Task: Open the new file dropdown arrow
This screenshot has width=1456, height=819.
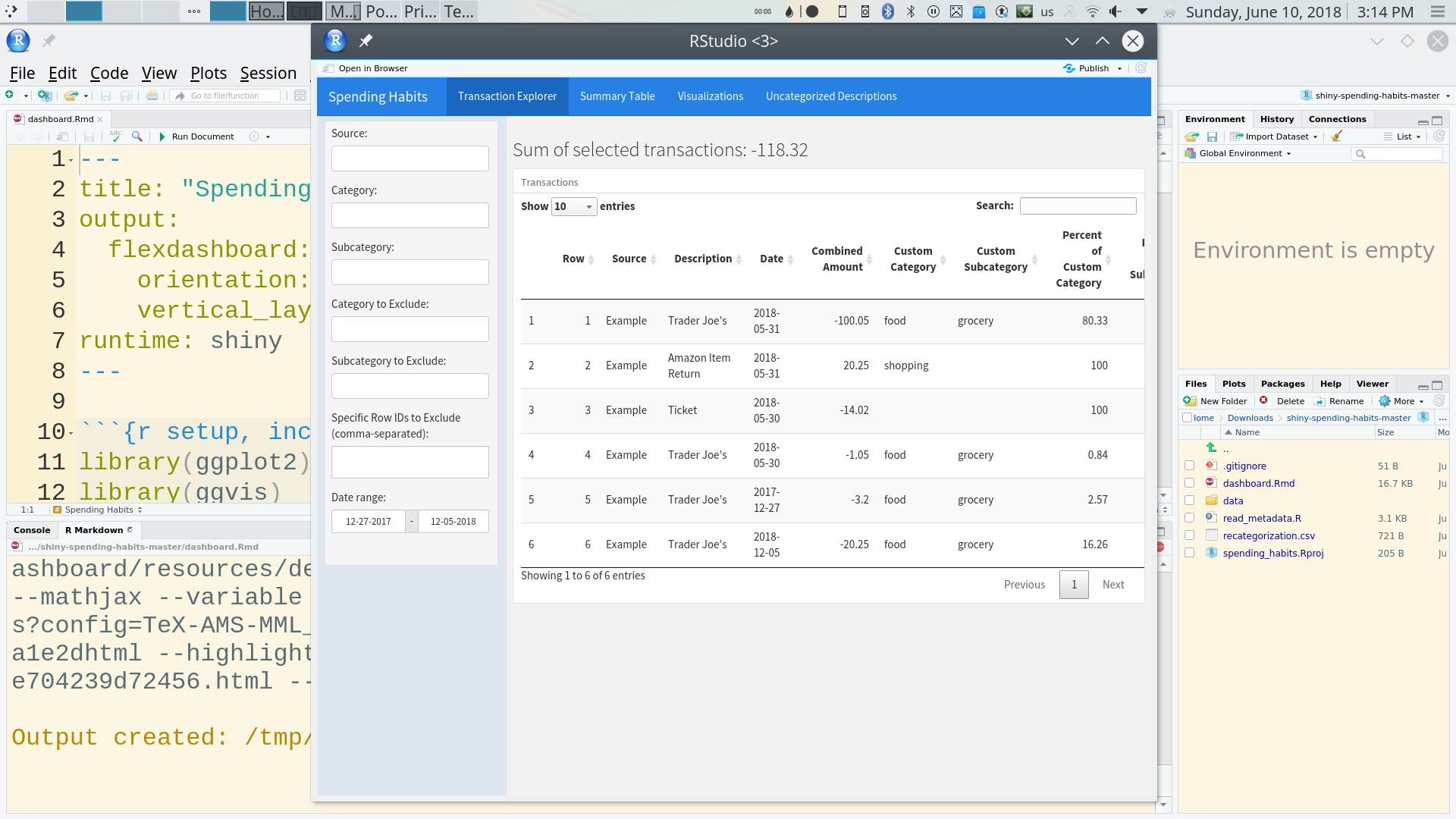Action: pyautogui.click(x=26, y=96)
